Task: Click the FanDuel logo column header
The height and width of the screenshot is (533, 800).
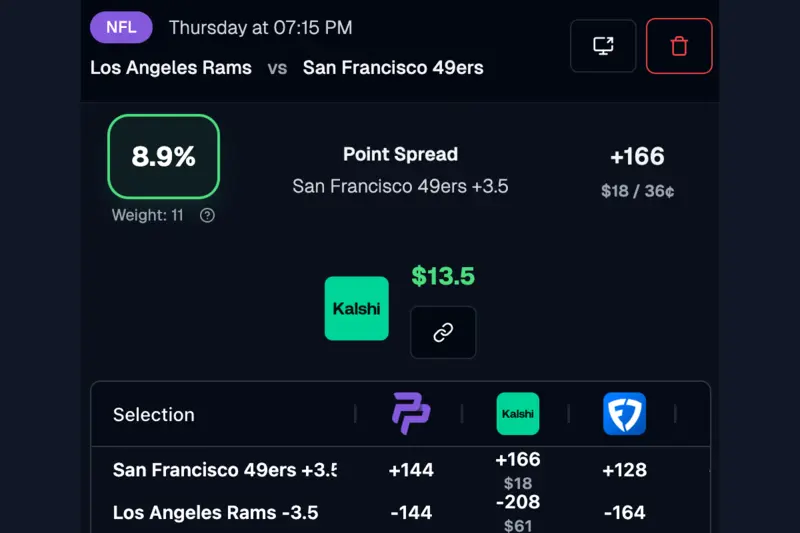Action: [x=624, y=414]
